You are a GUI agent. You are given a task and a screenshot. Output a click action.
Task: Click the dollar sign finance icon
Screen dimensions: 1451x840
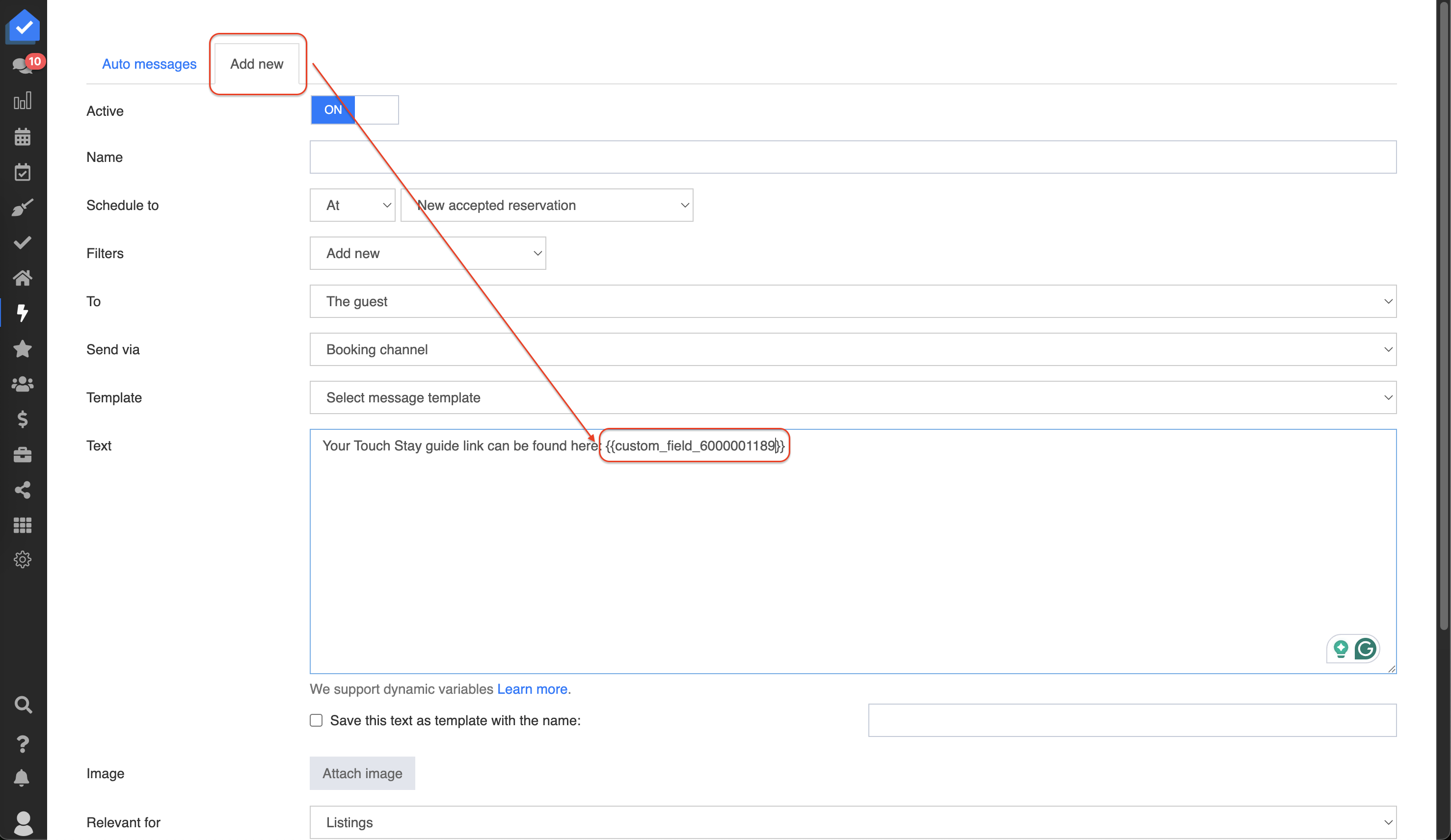click(x=23, y=419)
